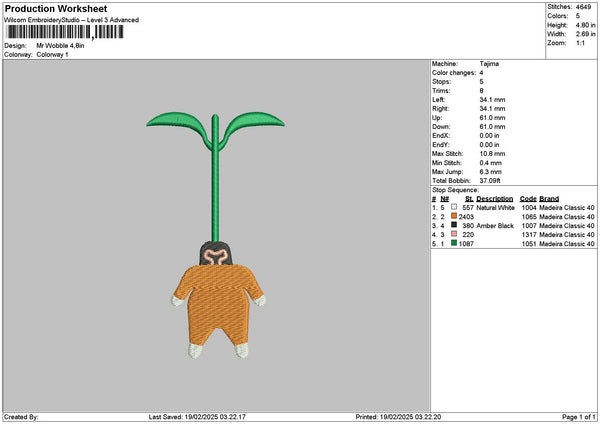Click the stitch count '557' in row 1
The height and width of the screenshot is (424, 600).
pyautogui.click(x=468, y=208)
